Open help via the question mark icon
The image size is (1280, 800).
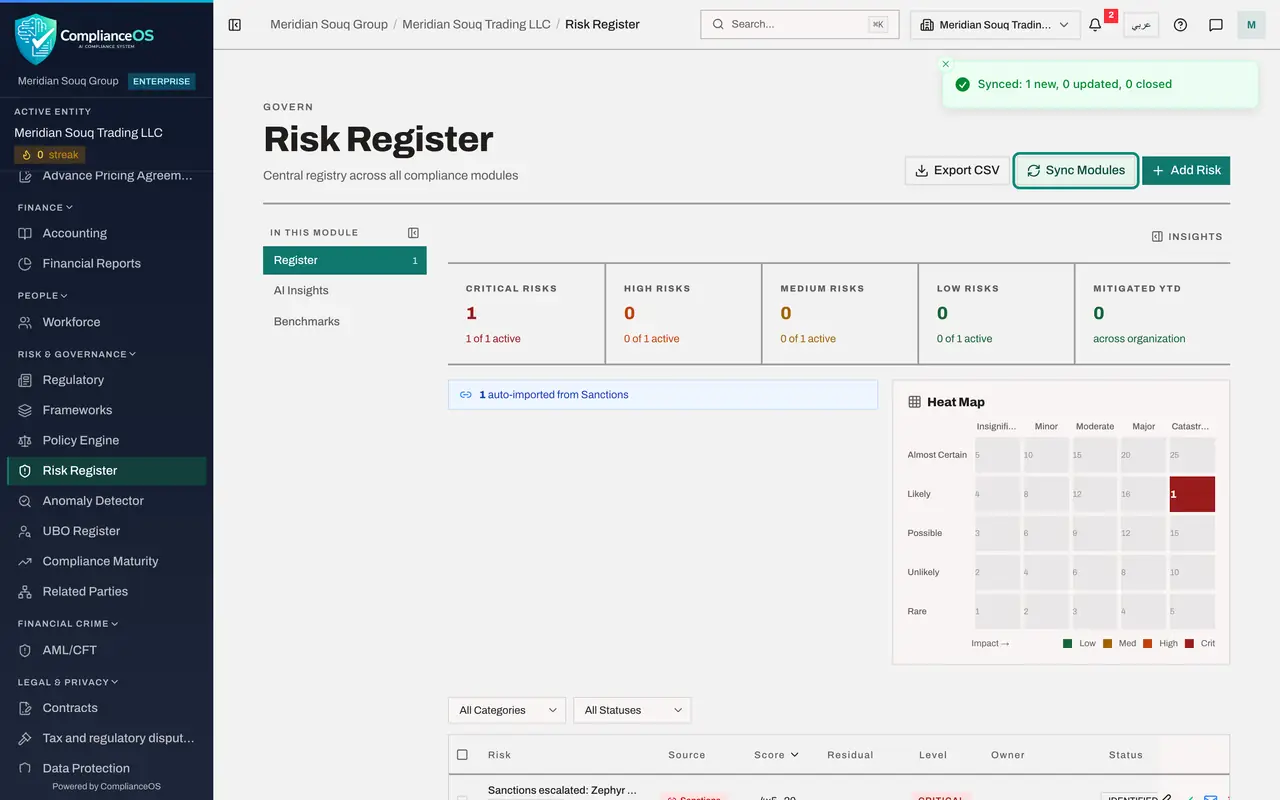click(x=1180, y=25)
